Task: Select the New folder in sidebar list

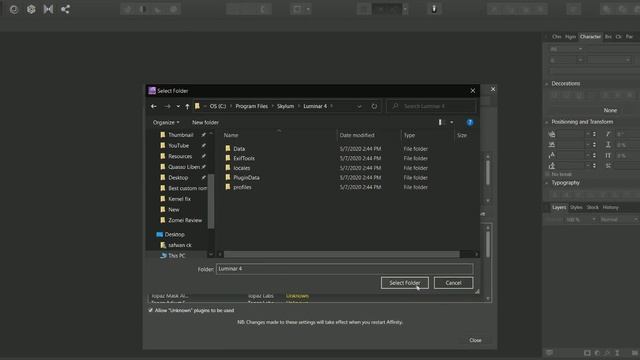Action: coord(173,209)
